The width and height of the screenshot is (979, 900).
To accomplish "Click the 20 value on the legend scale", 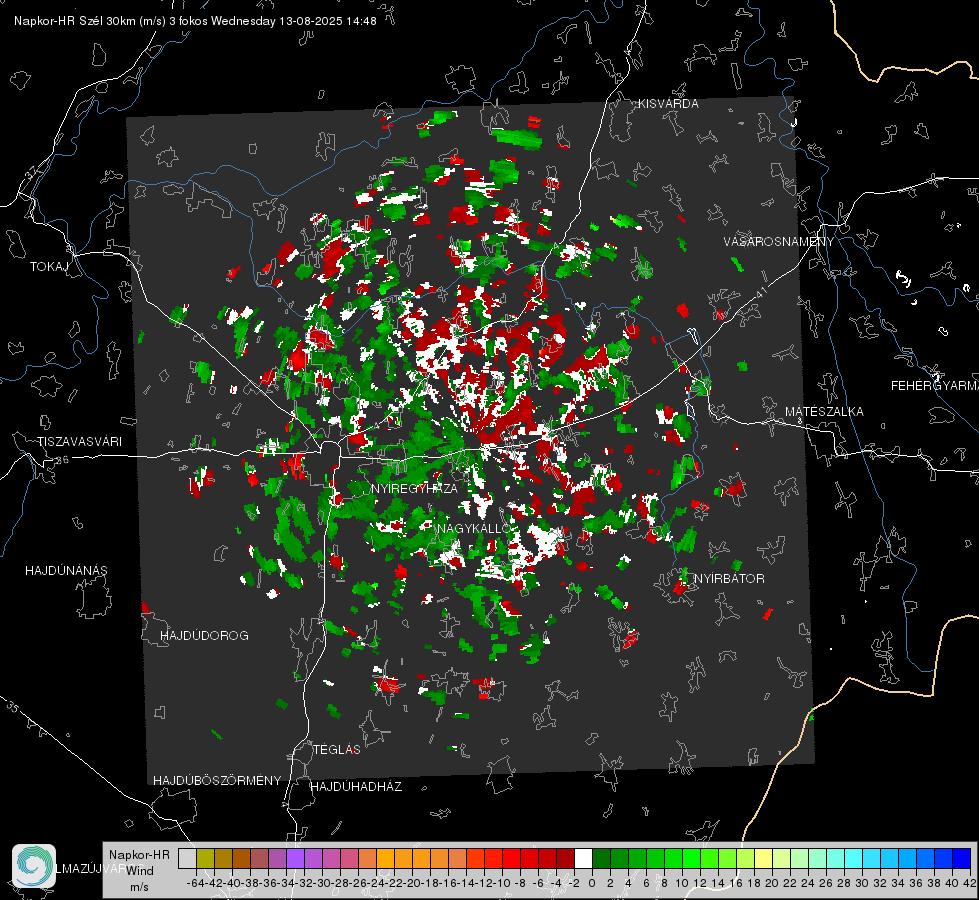I will click(x=772, y=883).
